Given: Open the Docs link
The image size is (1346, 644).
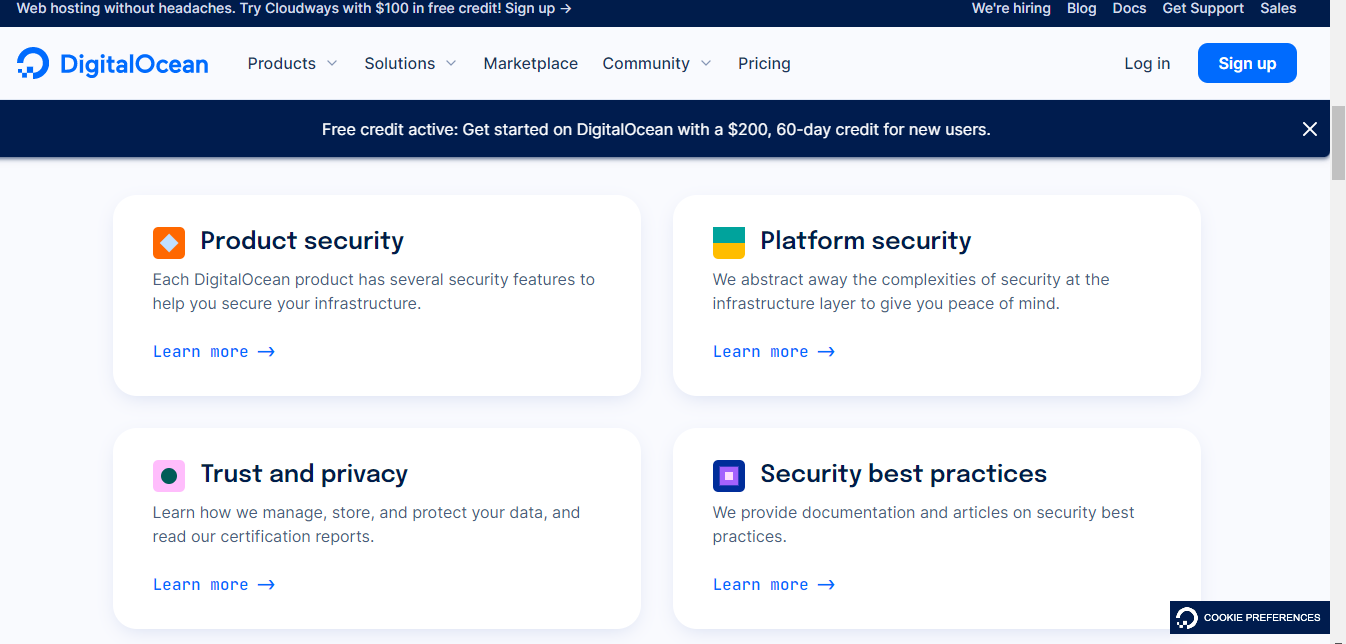Looking at the screenshot, I should tap(1129, 8).
